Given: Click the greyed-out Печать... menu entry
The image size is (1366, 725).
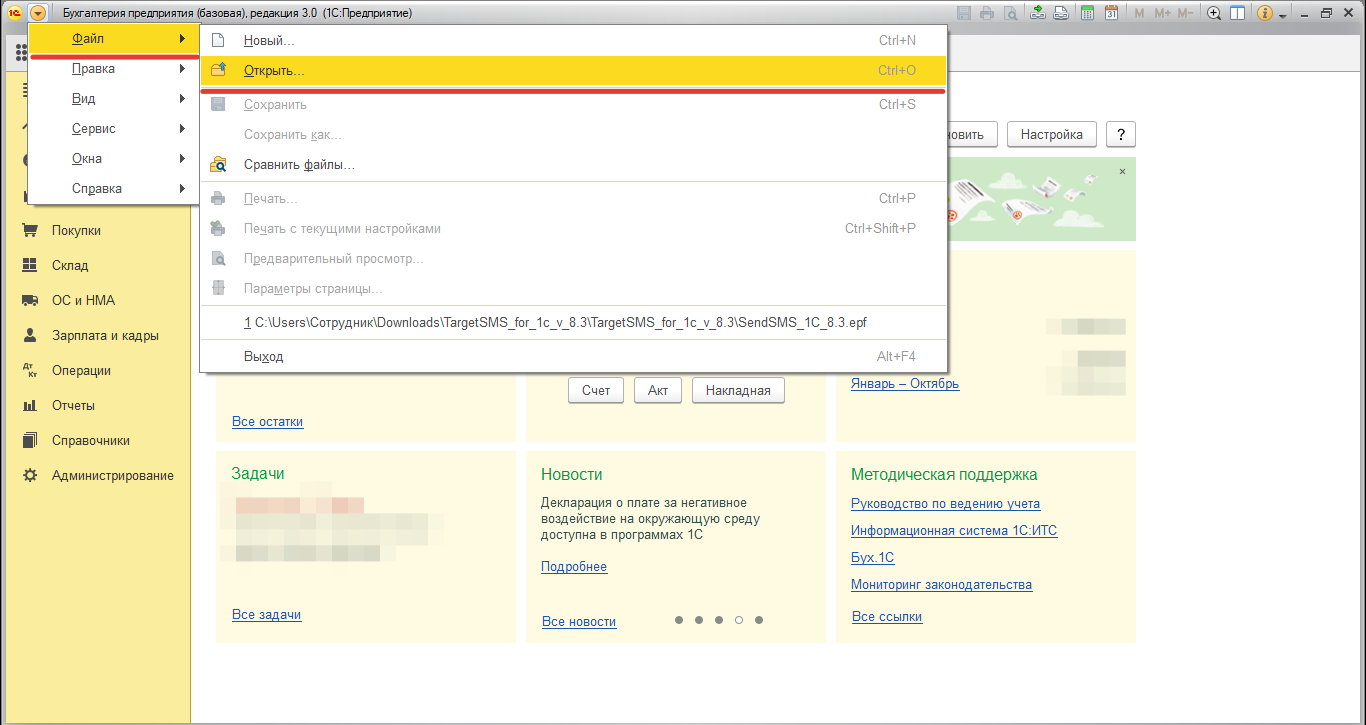Looking at the screenshot, I should [x=573, y=199].
